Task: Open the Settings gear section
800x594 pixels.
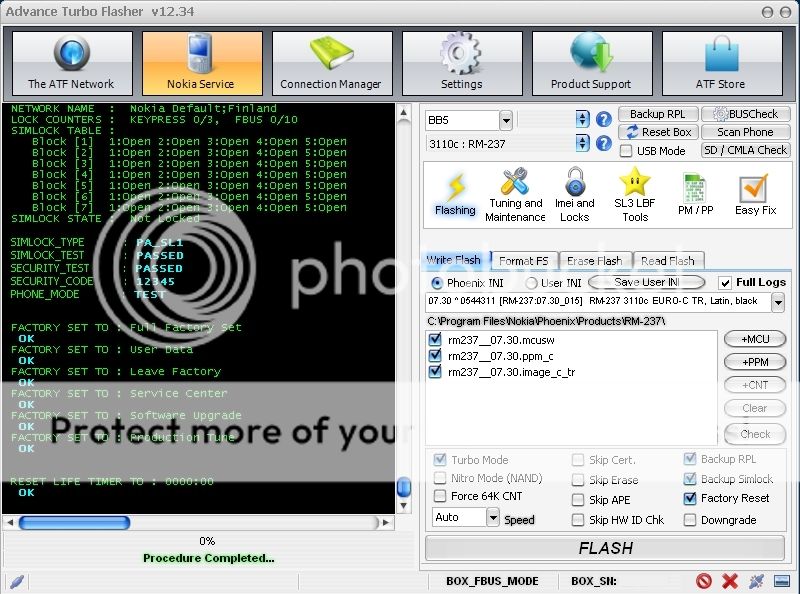Action: [x=462, y=63]
